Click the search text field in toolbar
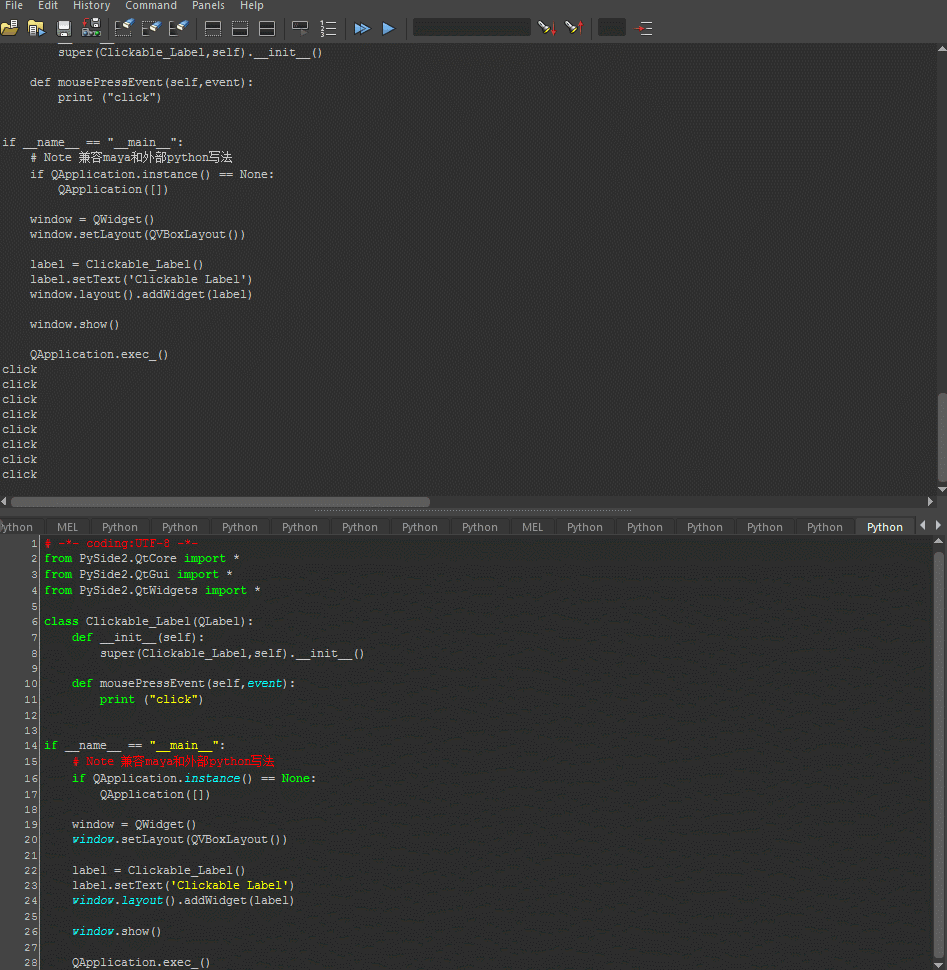Screen dimensions: 947x970 [x=471, y=28]
